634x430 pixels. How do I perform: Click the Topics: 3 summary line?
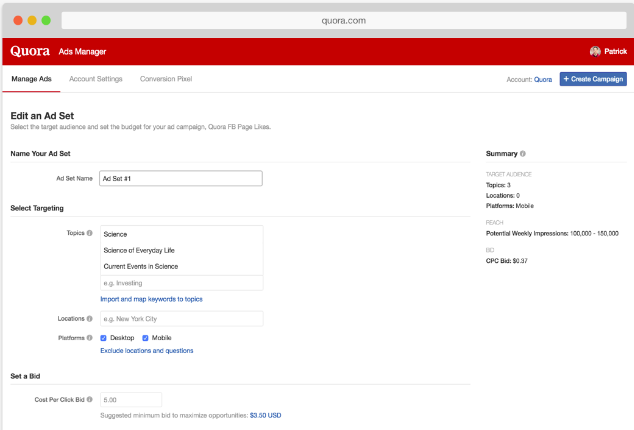(498, 185)
